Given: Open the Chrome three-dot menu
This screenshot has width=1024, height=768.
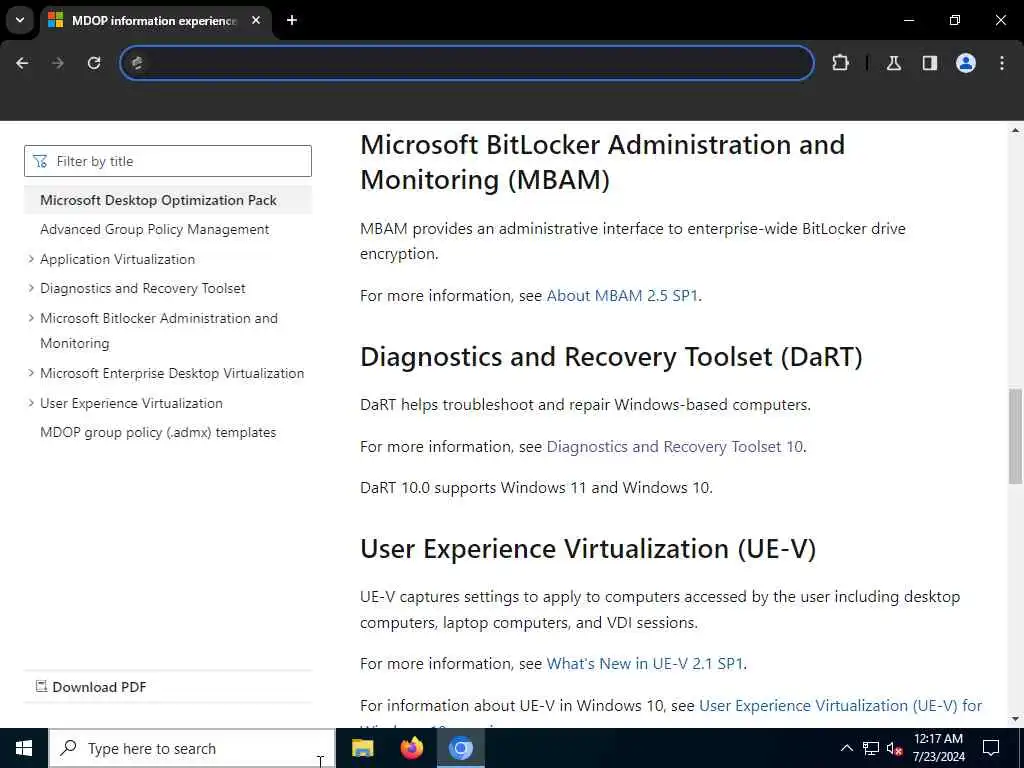Looking at the screenshot, I should tap(1002, 63).
